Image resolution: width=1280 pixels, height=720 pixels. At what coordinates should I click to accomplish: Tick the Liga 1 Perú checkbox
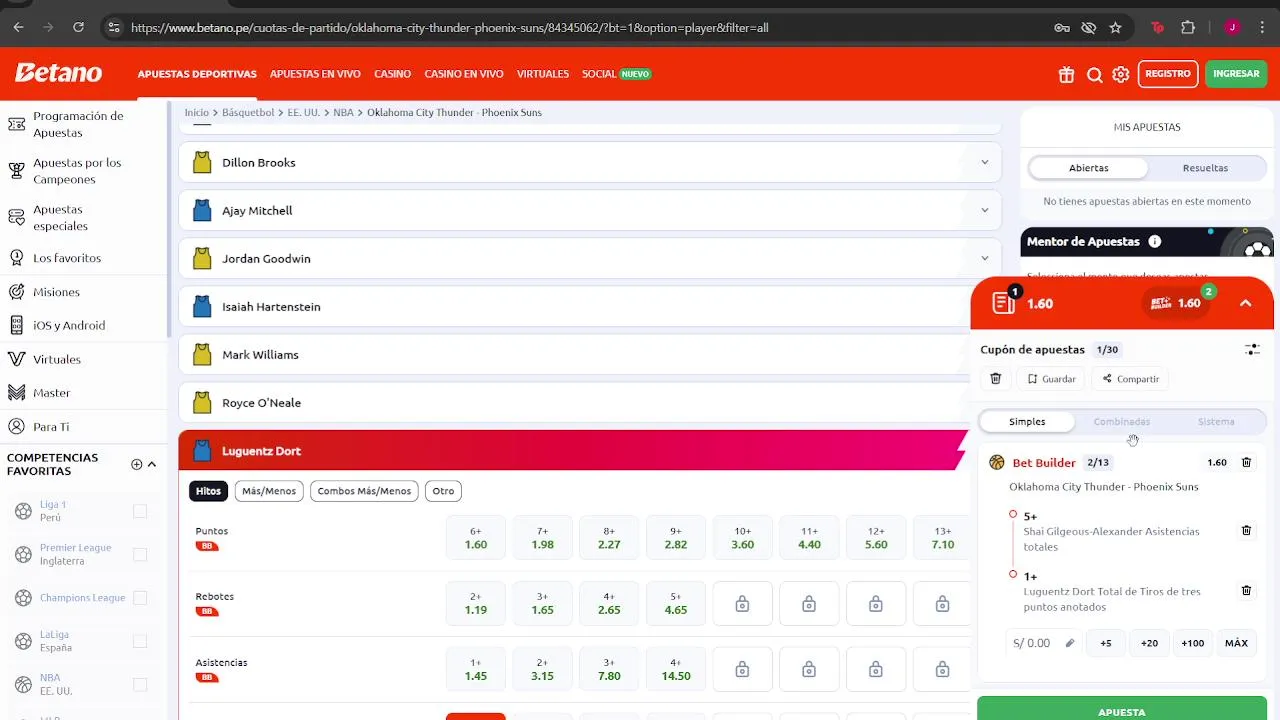coord(140,511)
